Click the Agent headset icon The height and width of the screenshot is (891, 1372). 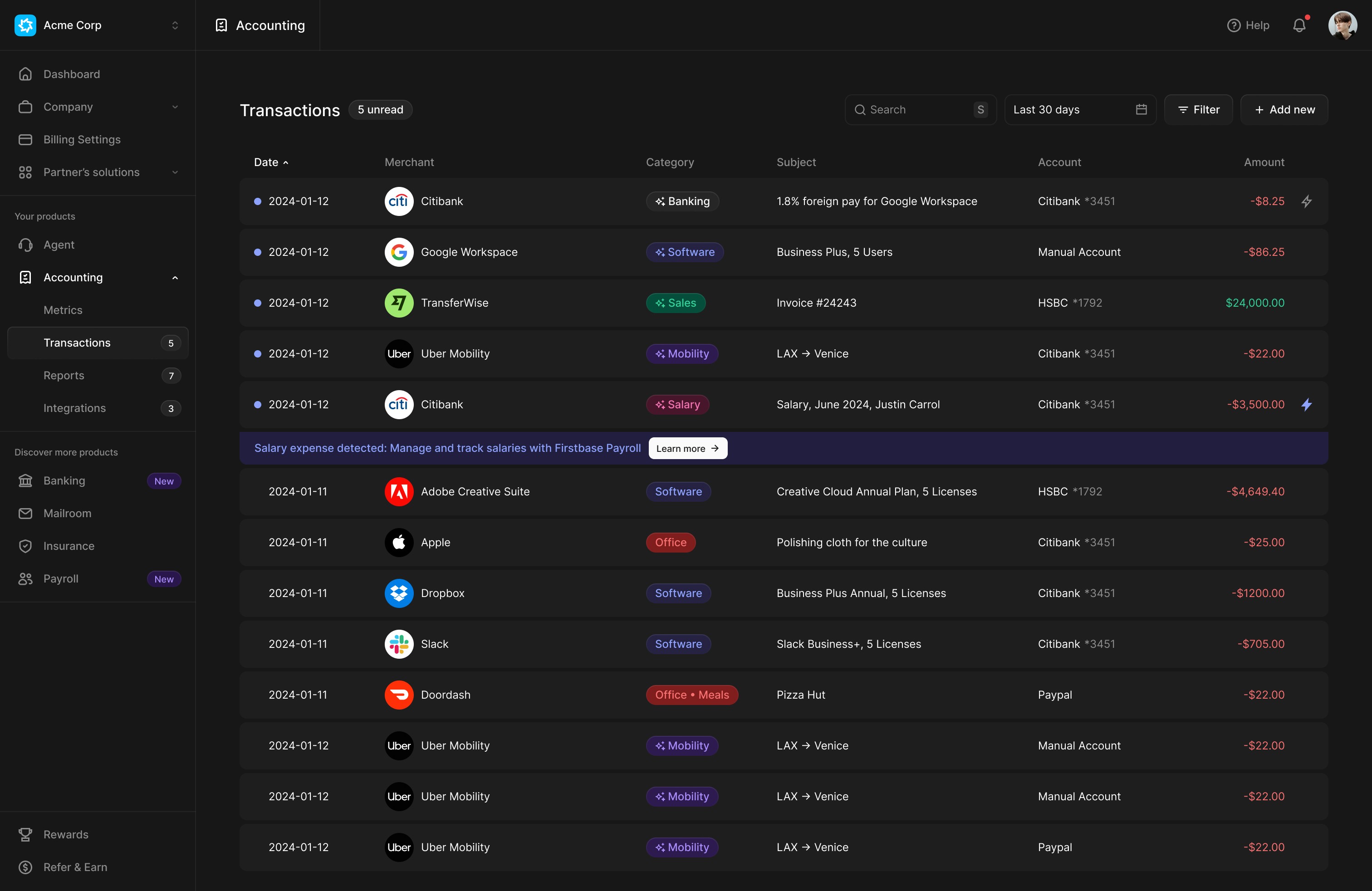click(x=25, y=245)
